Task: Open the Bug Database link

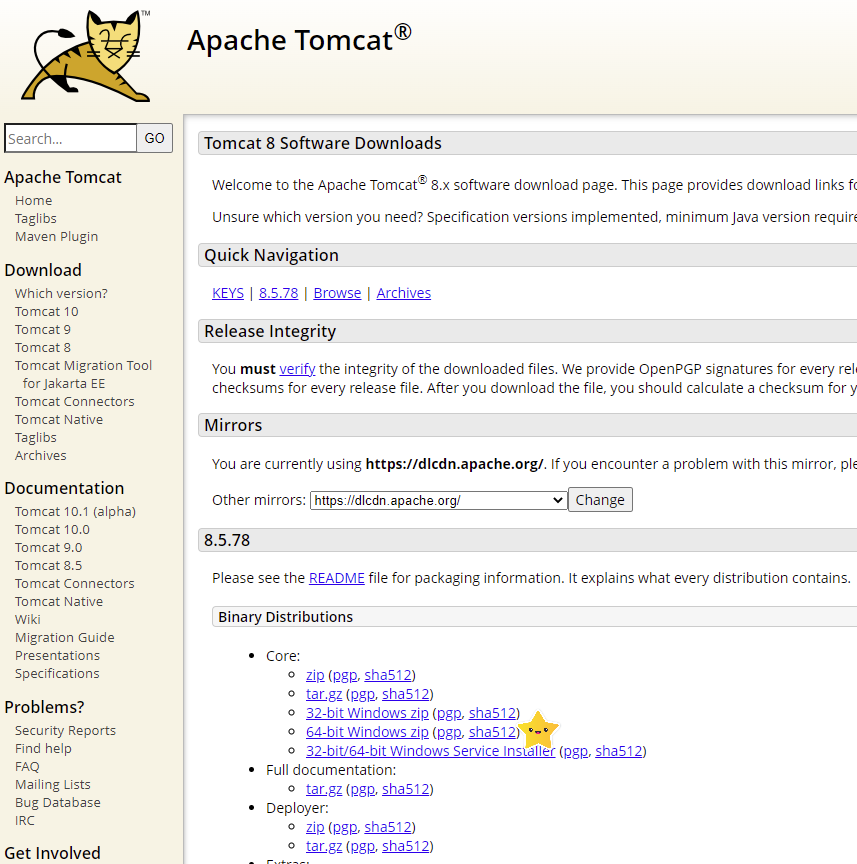Action: tap(58, 803)
